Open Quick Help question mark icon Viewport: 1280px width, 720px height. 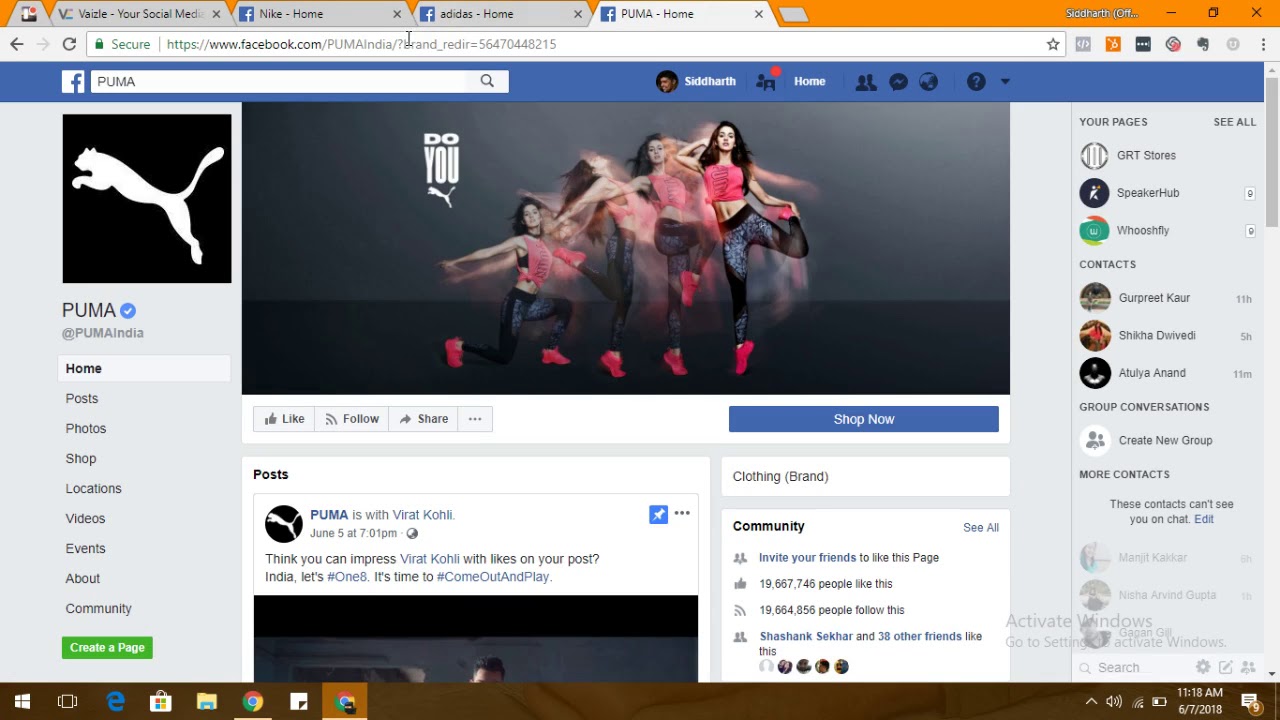pos(976,82)
